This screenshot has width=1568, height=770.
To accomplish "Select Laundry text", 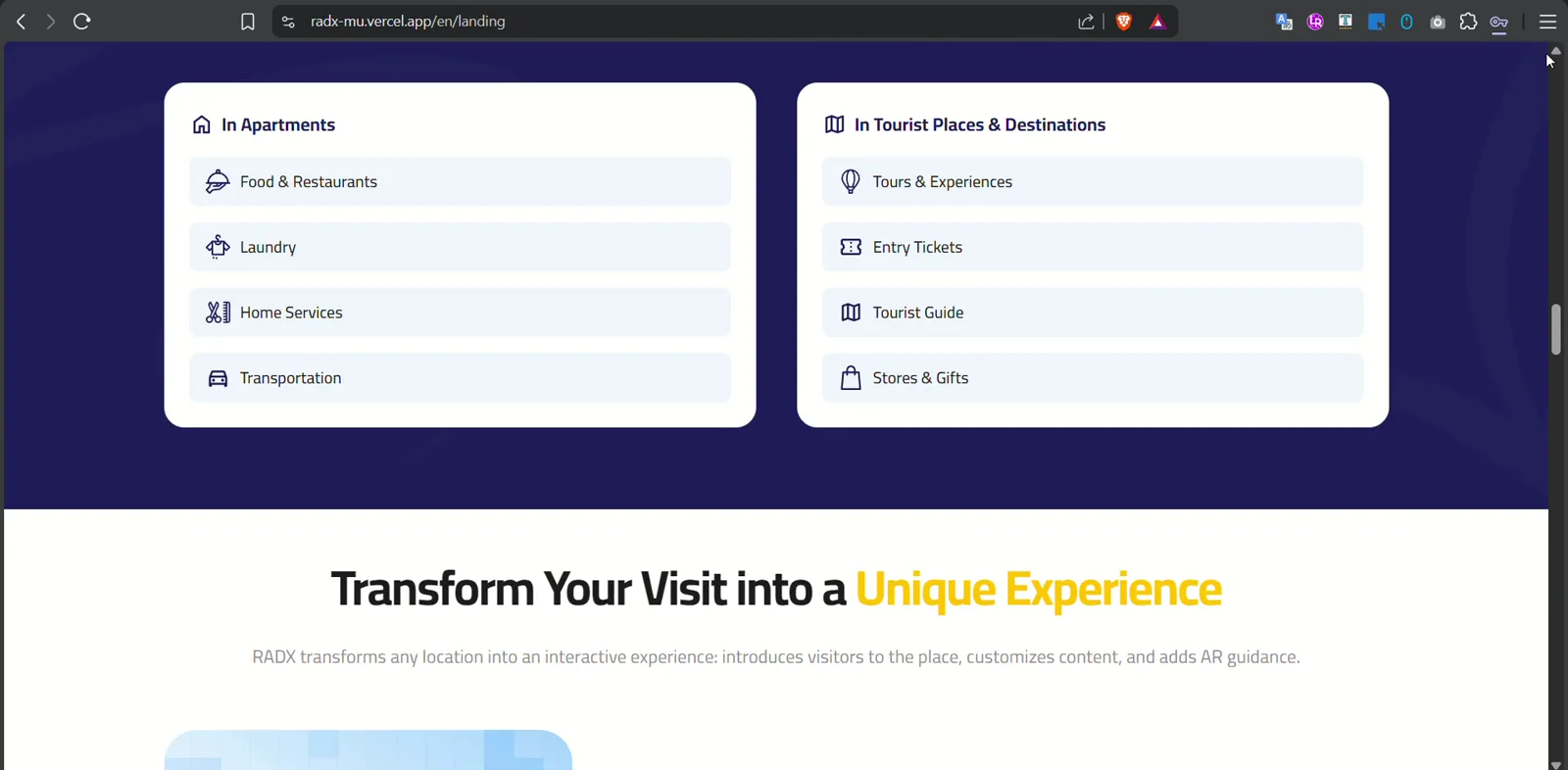I will (268, 247).
